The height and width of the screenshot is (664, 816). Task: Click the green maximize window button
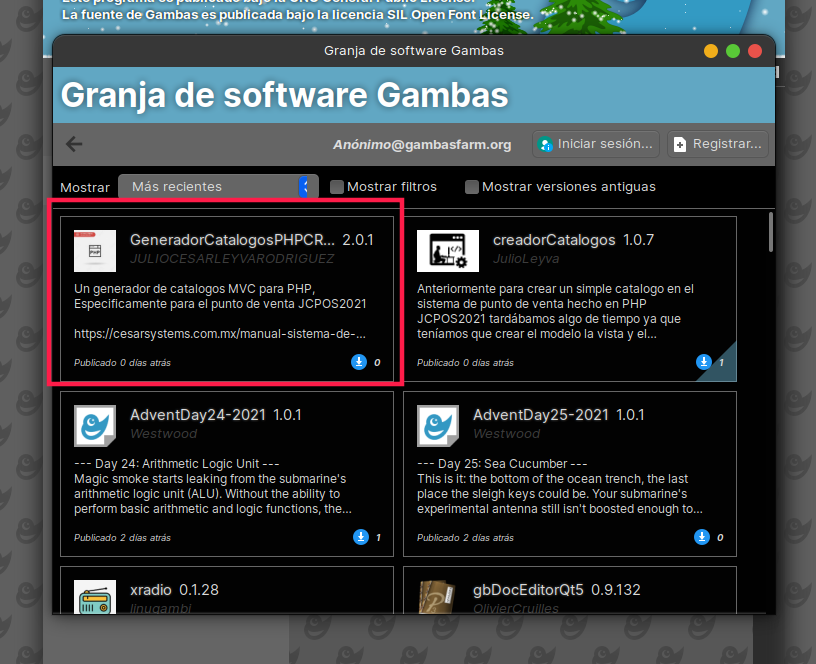pos(733,51)
